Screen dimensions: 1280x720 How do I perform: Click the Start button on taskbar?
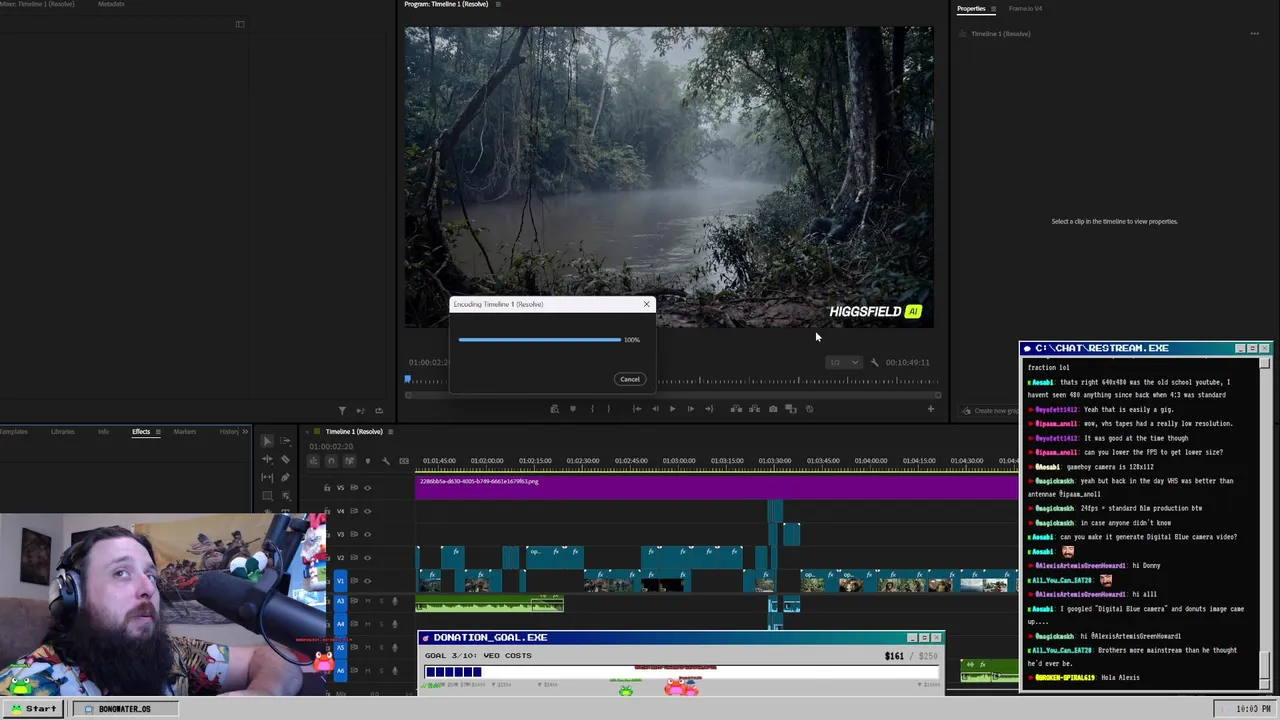[34, 708]
